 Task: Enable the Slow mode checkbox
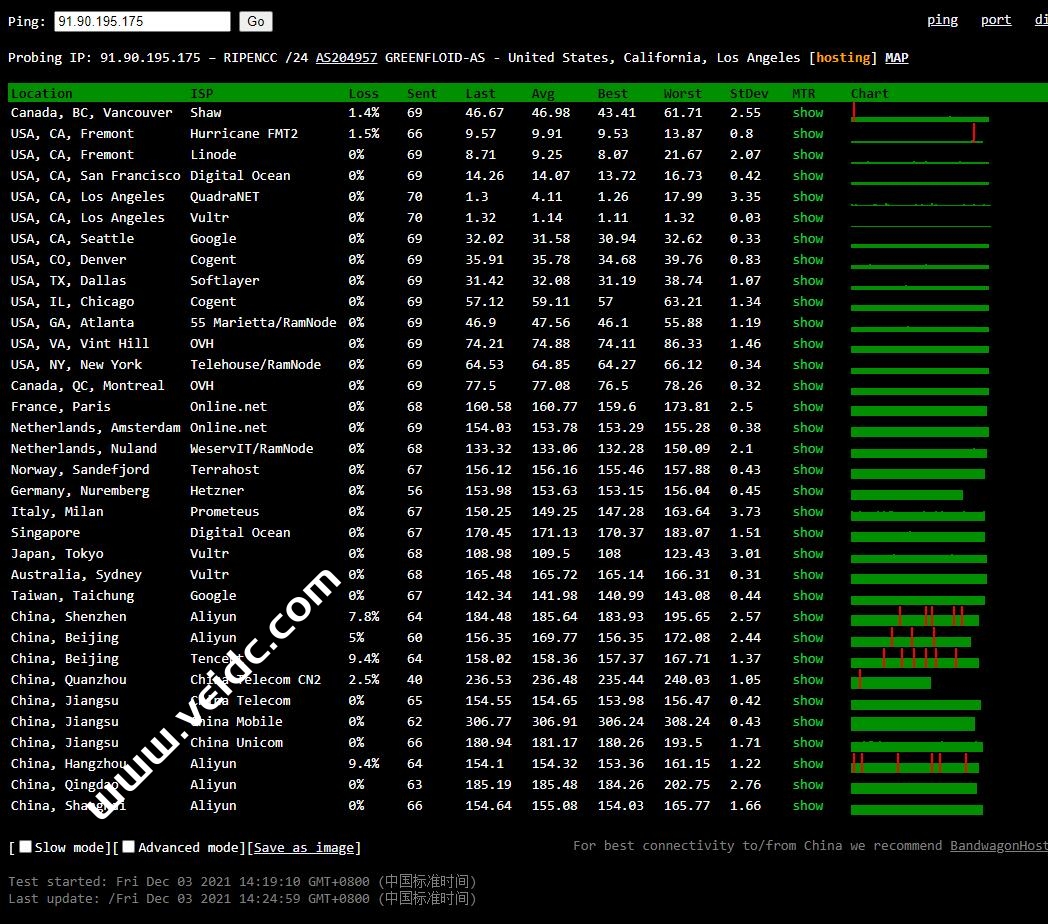coord(26,847)
